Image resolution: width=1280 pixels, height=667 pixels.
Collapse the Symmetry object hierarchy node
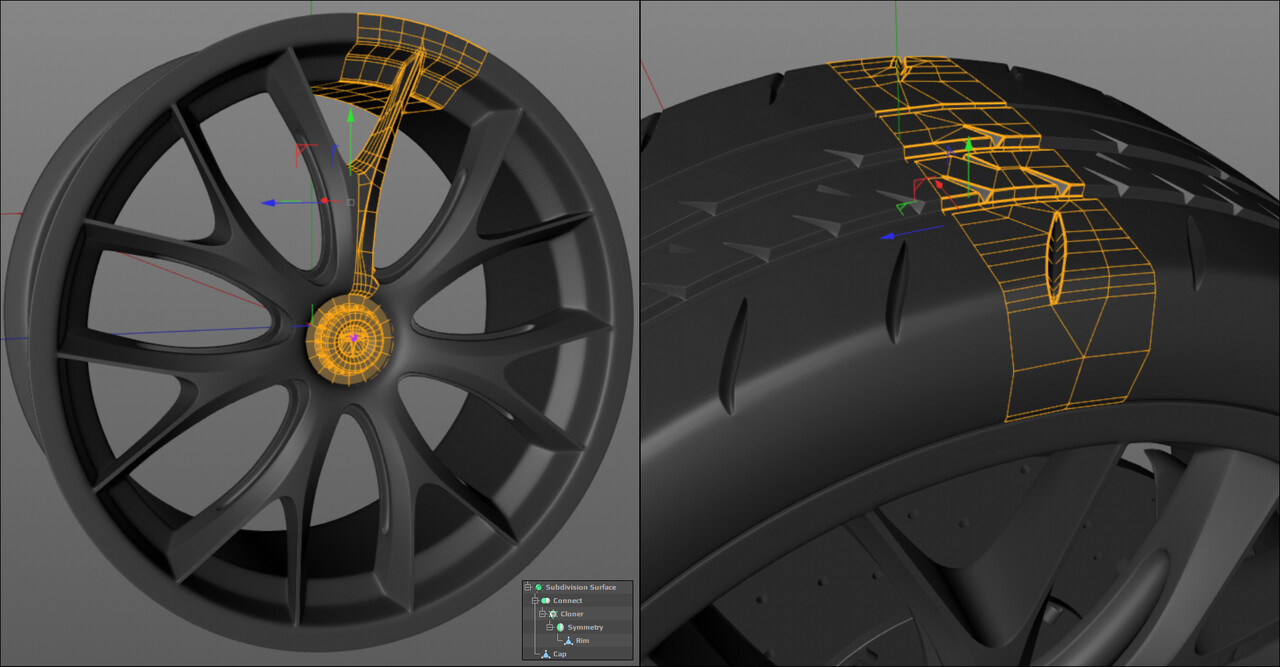pos(550,627)
